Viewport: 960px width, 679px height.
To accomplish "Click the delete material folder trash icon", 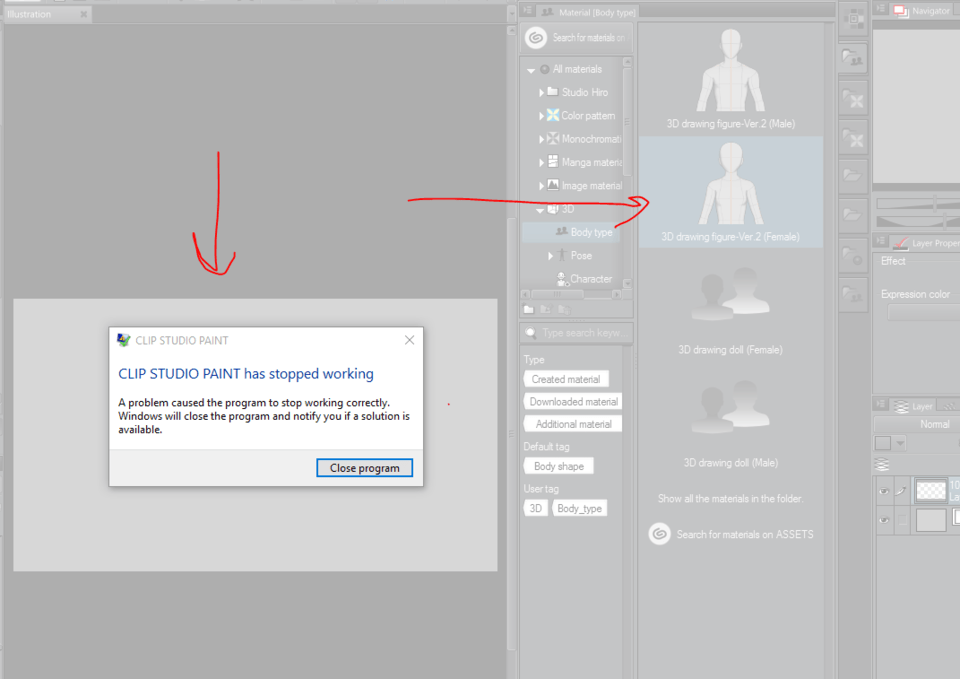I will [564, 310].
